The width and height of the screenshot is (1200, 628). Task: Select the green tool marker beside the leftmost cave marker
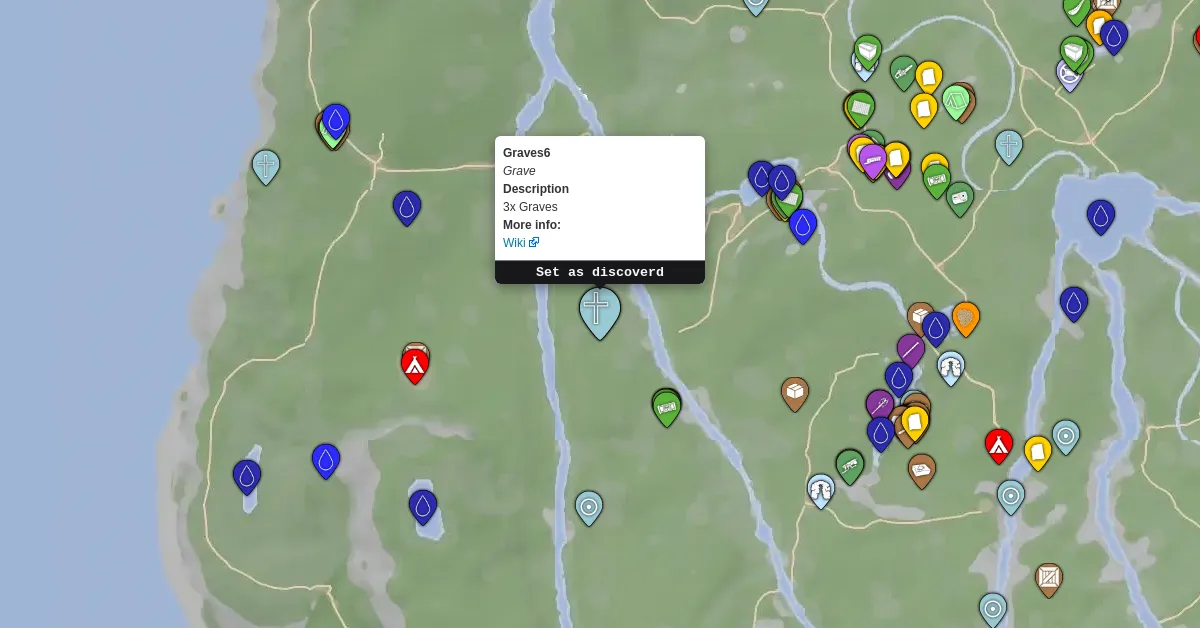(850, 466)
